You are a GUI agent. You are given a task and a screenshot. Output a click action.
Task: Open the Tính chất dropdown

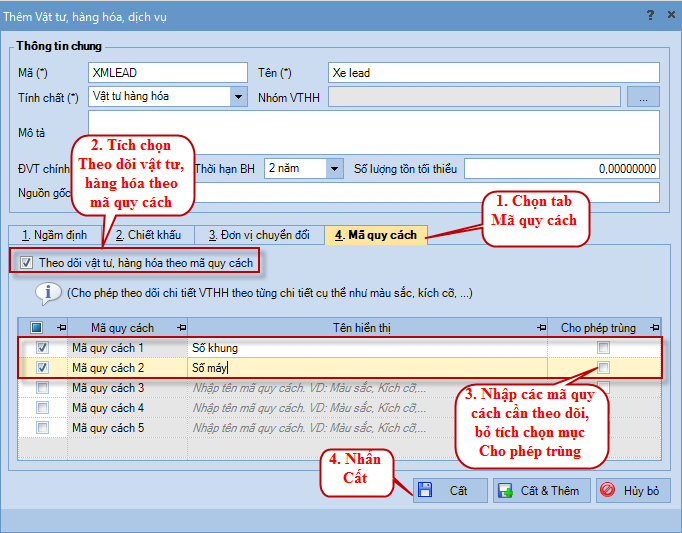point(238,97)
